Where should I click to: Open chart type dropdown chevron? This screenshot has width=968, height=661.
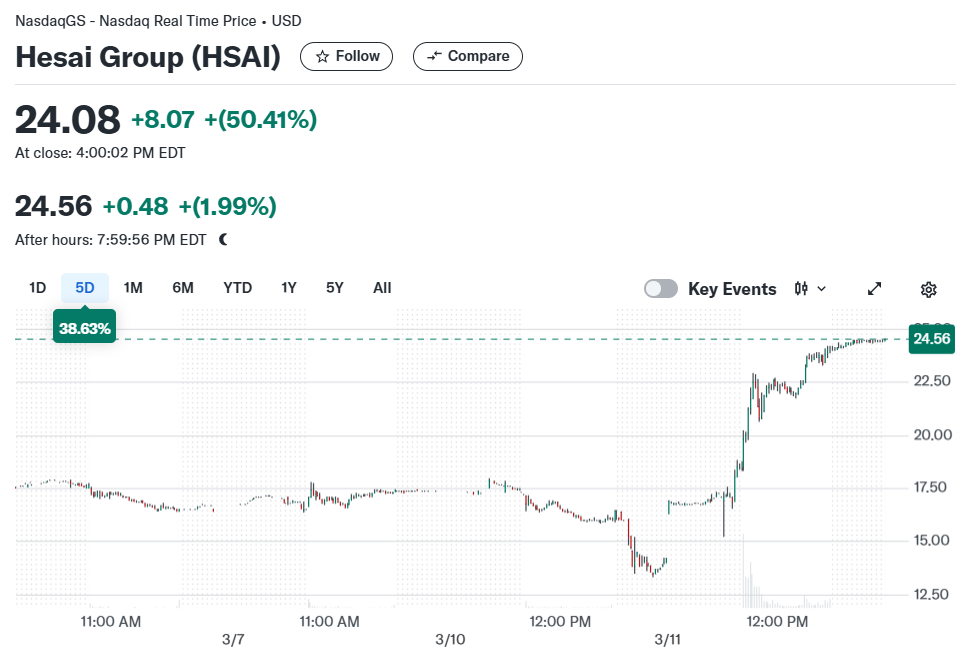(821, 289)
